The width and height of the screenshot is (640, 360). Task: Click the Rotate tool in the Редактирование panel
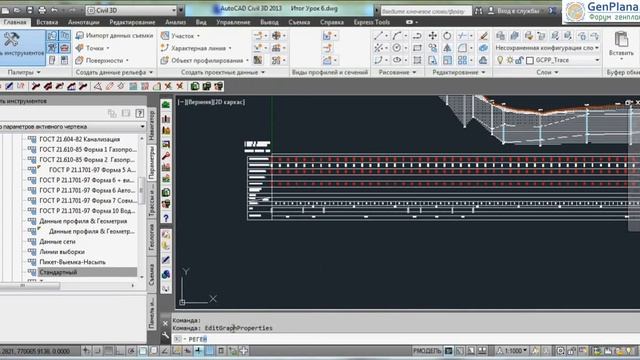click(447, 36)
